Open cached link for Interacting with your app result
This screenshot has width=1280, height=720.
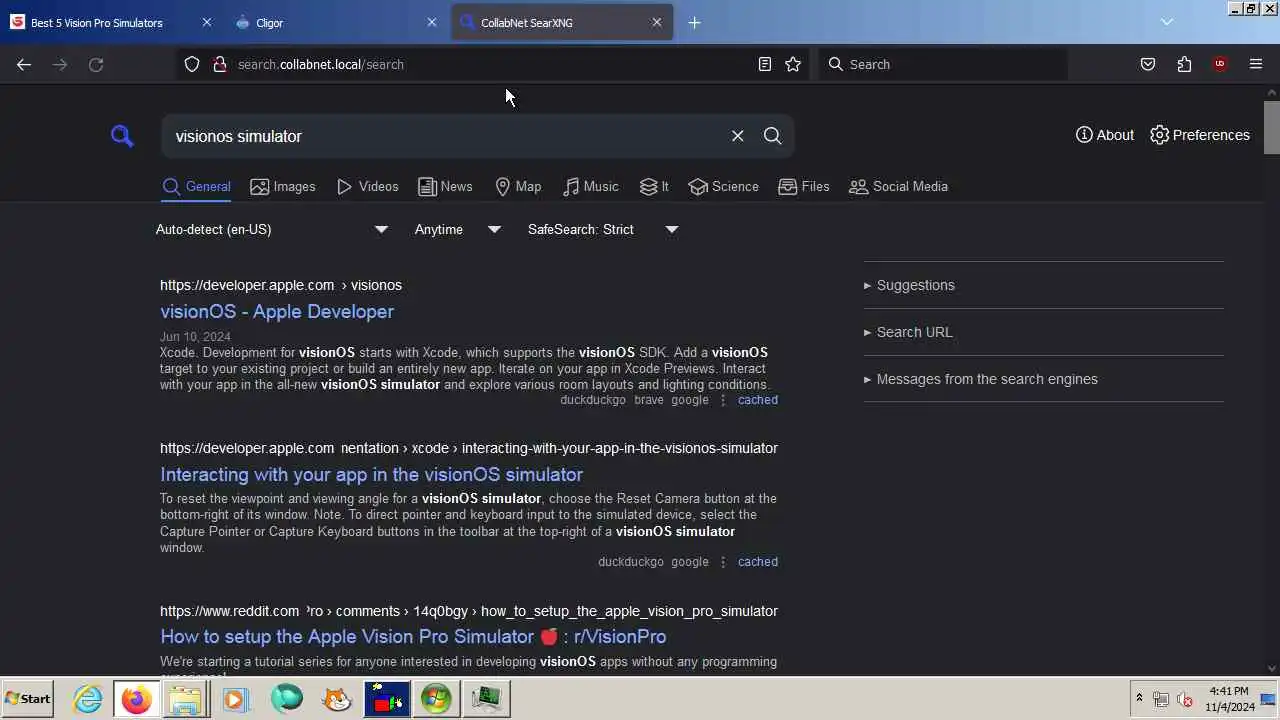pyautogui.click(x=757, y=562)
